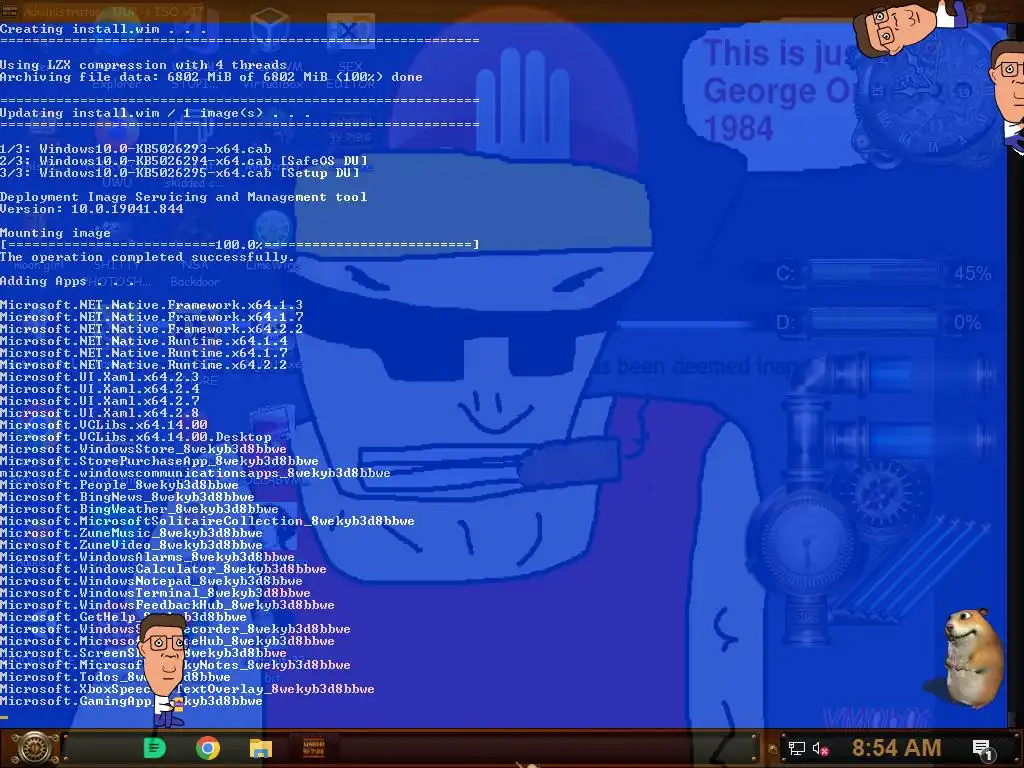
Task: Click Microsoft.People_8wekyb3d8bbwe line
Action: (120, 485)
